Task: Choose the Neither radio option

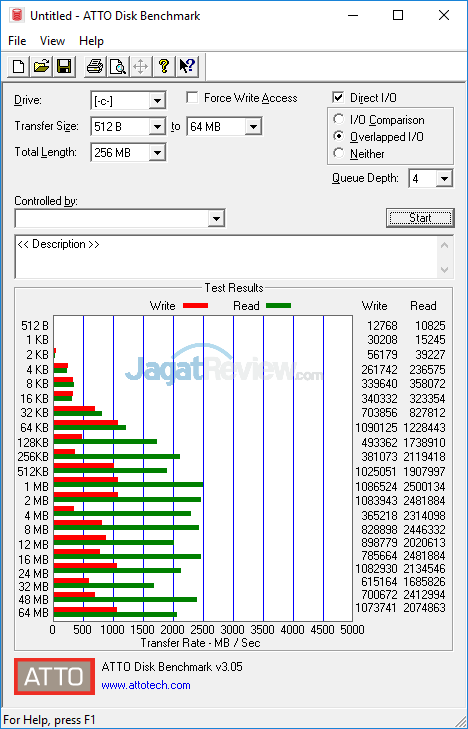Action: click(x=339, y=153)
